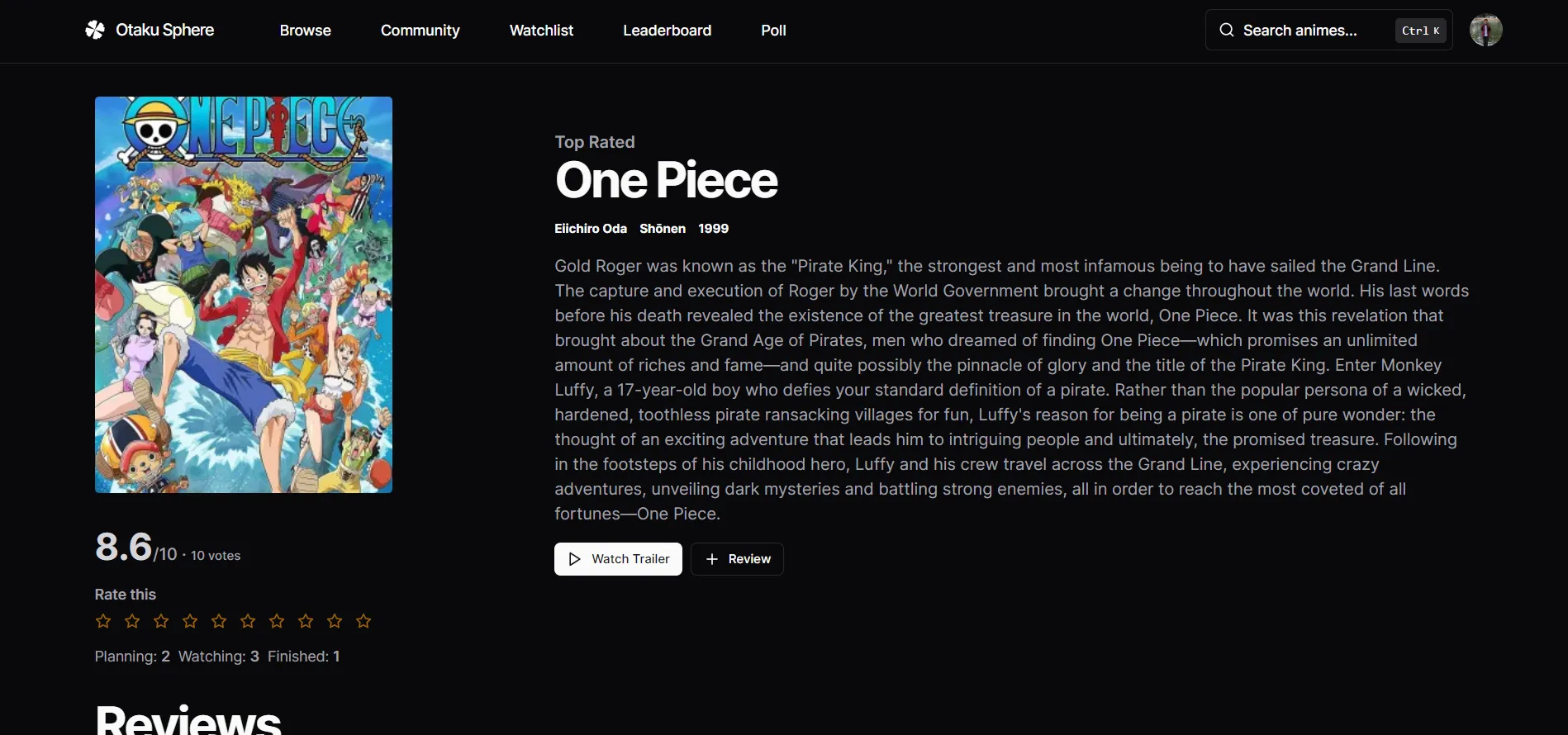Give a three-star rating
Screen dimensions: 1568x735
pyautogui.click(x=161, y=621)
